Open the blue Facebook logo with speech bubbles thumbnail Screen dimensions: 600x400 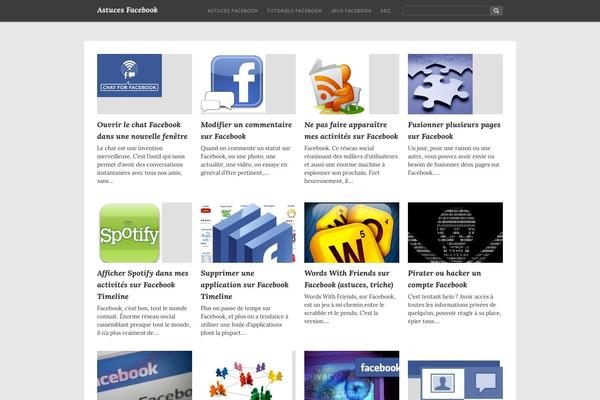pyautogui.click(x=248, y=84)
